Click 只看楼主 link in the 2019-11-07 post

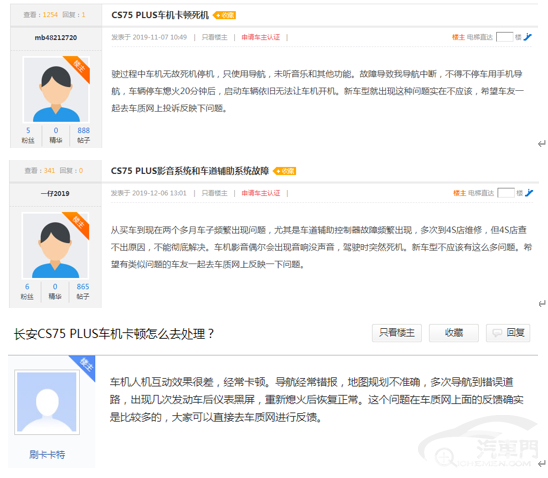pos(214,37)
